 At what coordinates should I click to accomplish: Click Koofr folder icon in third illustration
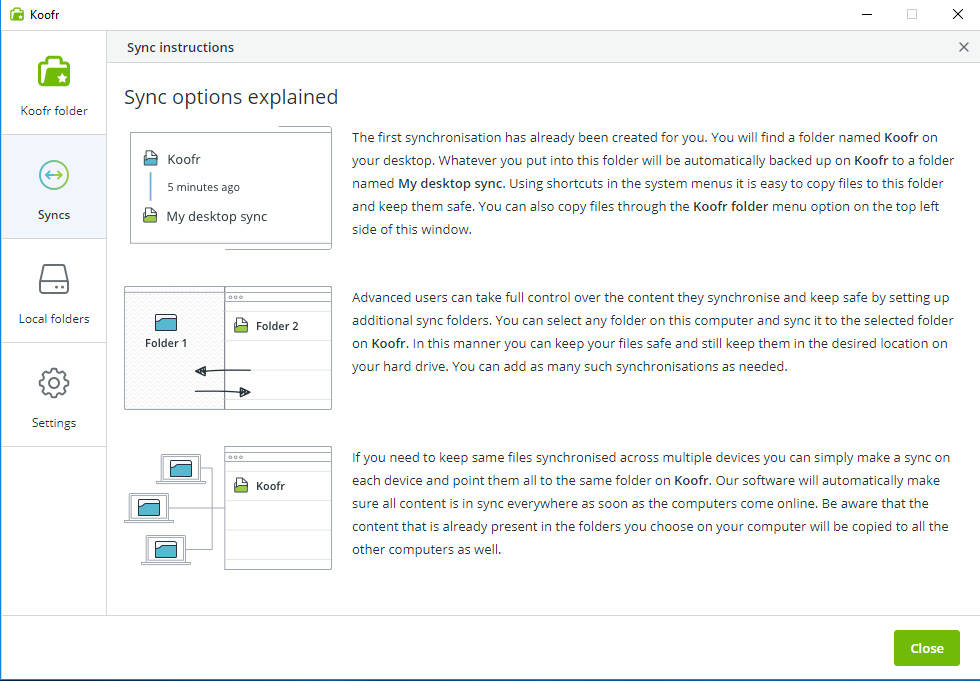click(x=241, y=485)
